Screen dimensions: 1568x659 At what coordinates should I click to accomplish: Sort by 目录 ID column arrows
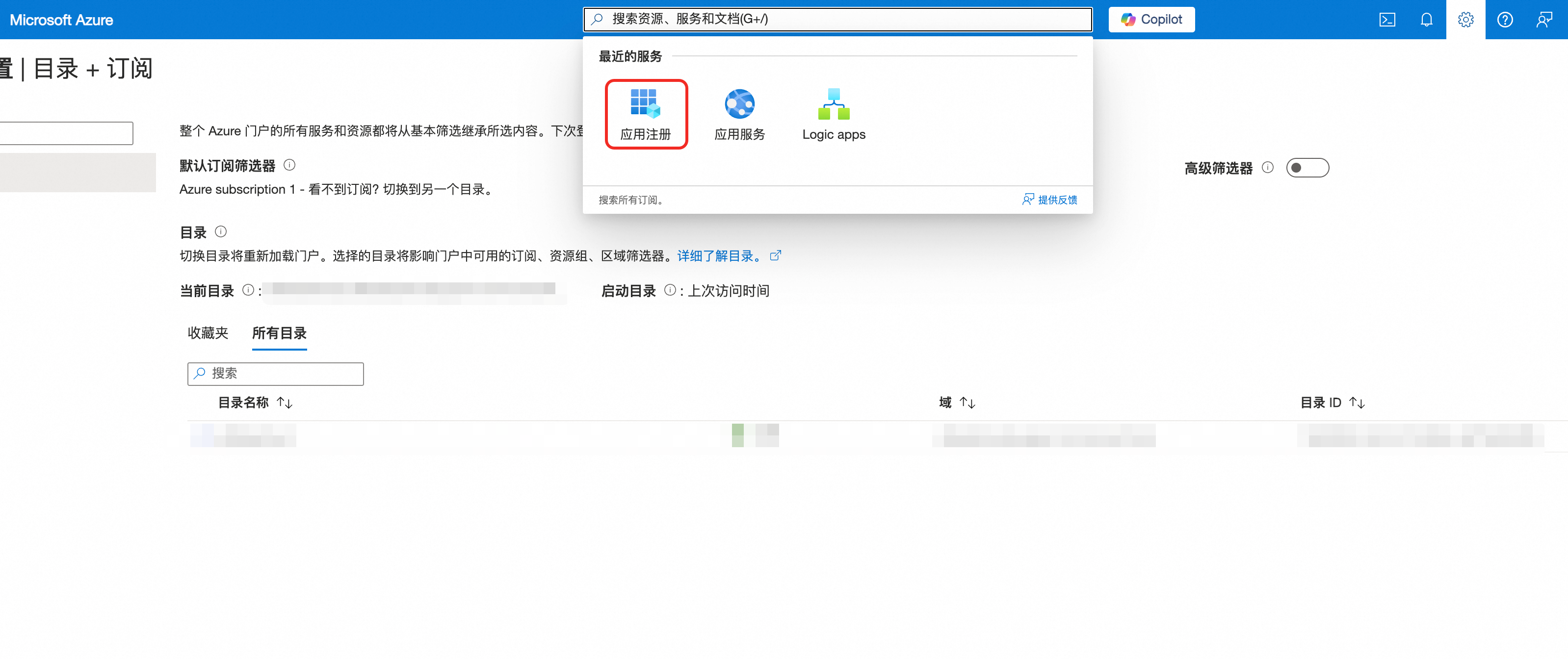(x=1357, y=403)
